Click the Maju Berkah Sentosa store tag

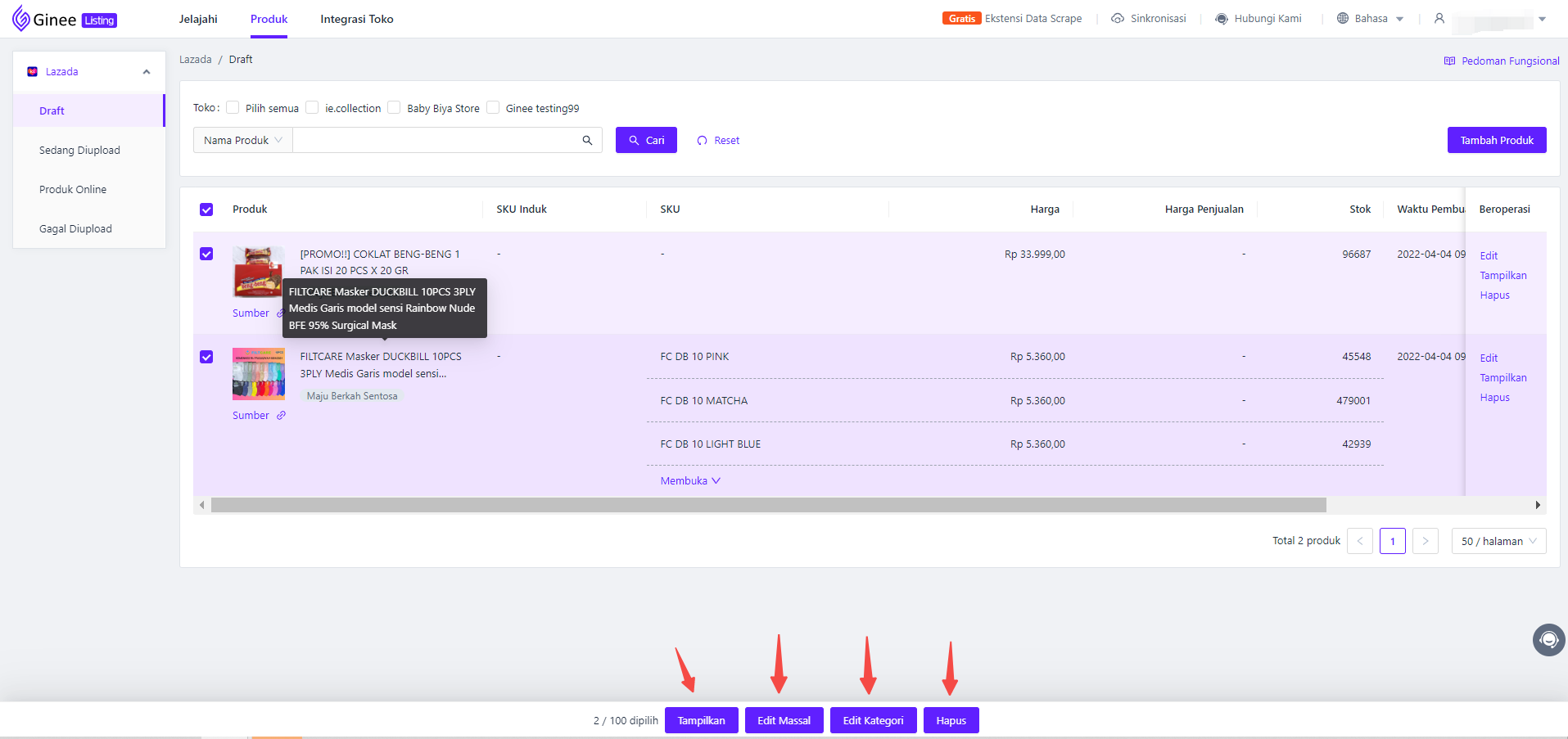(352, 395)
